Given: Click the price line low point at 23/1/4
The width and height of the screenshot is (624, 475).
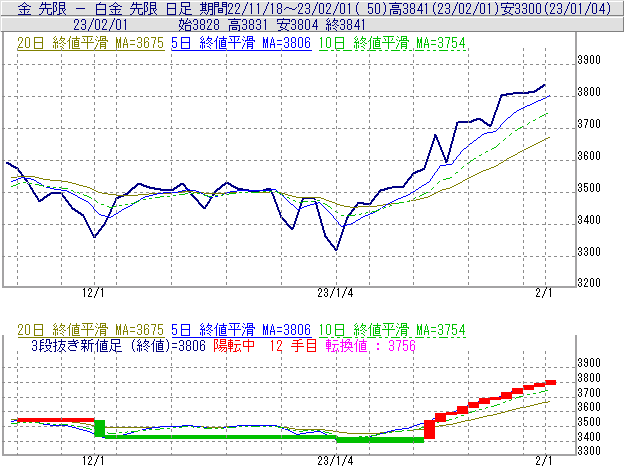Looking at the screenshot, I should pyautogui.click(x=336, y=249).
